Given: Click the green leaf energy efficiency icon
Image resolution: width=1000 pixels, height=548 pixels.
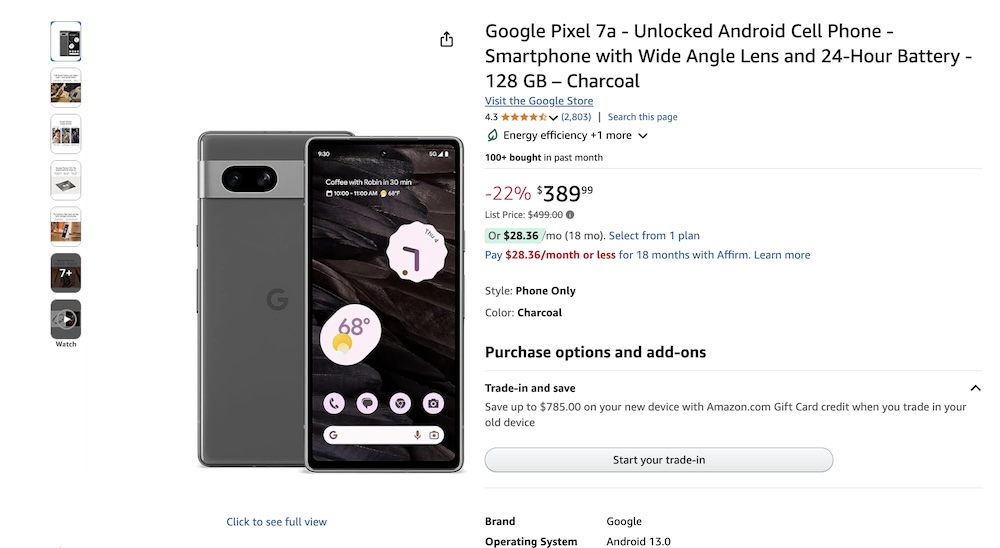Looking at the screenshot, I should (492, 135).
